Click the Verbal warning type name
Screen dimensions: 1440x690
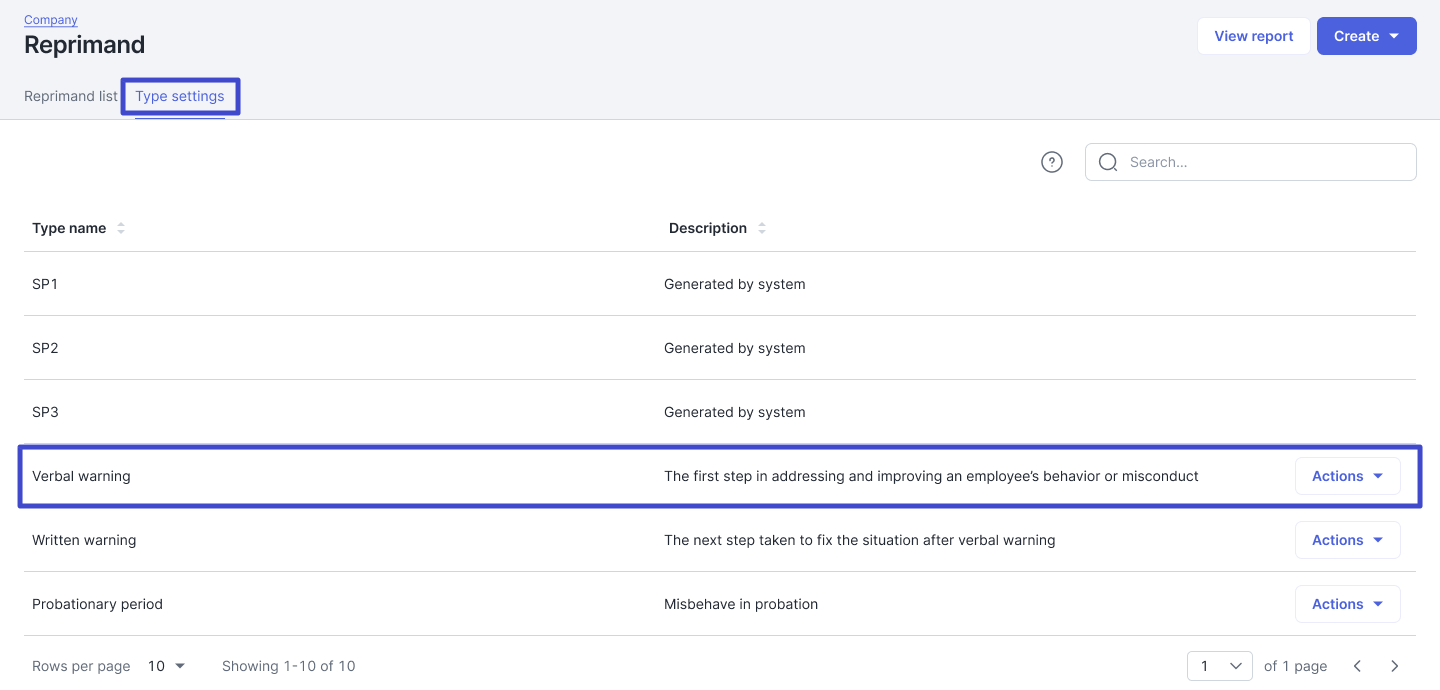click(81, 476)
